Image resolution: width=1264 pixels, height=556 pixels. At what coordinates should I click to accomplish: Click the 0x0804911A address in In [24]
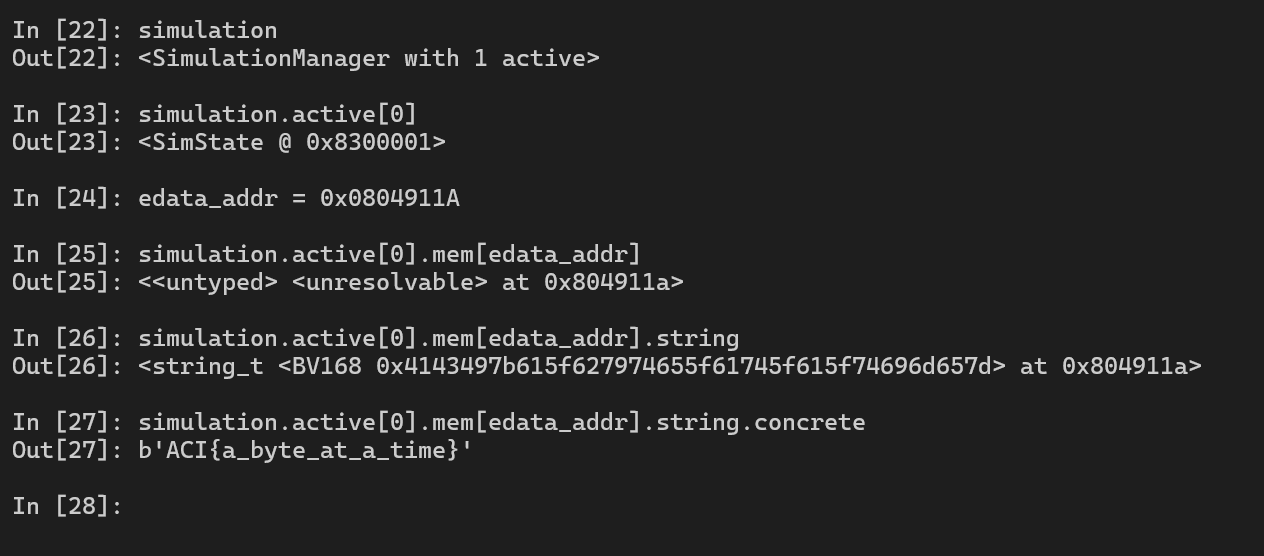390,198
